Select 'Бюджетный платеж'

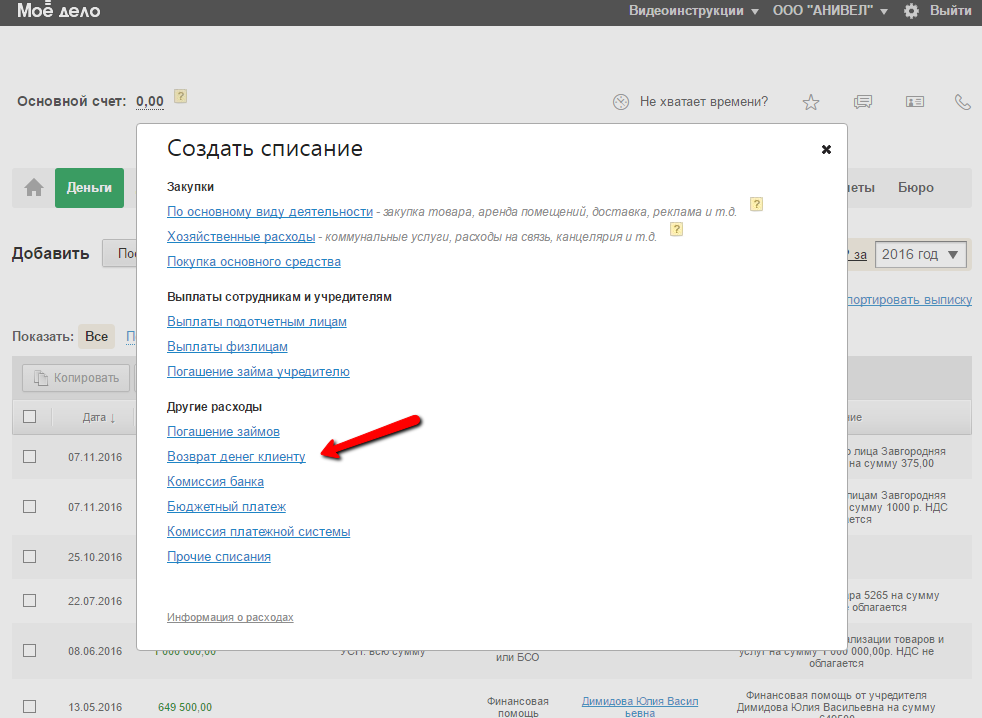pos(226,507)
